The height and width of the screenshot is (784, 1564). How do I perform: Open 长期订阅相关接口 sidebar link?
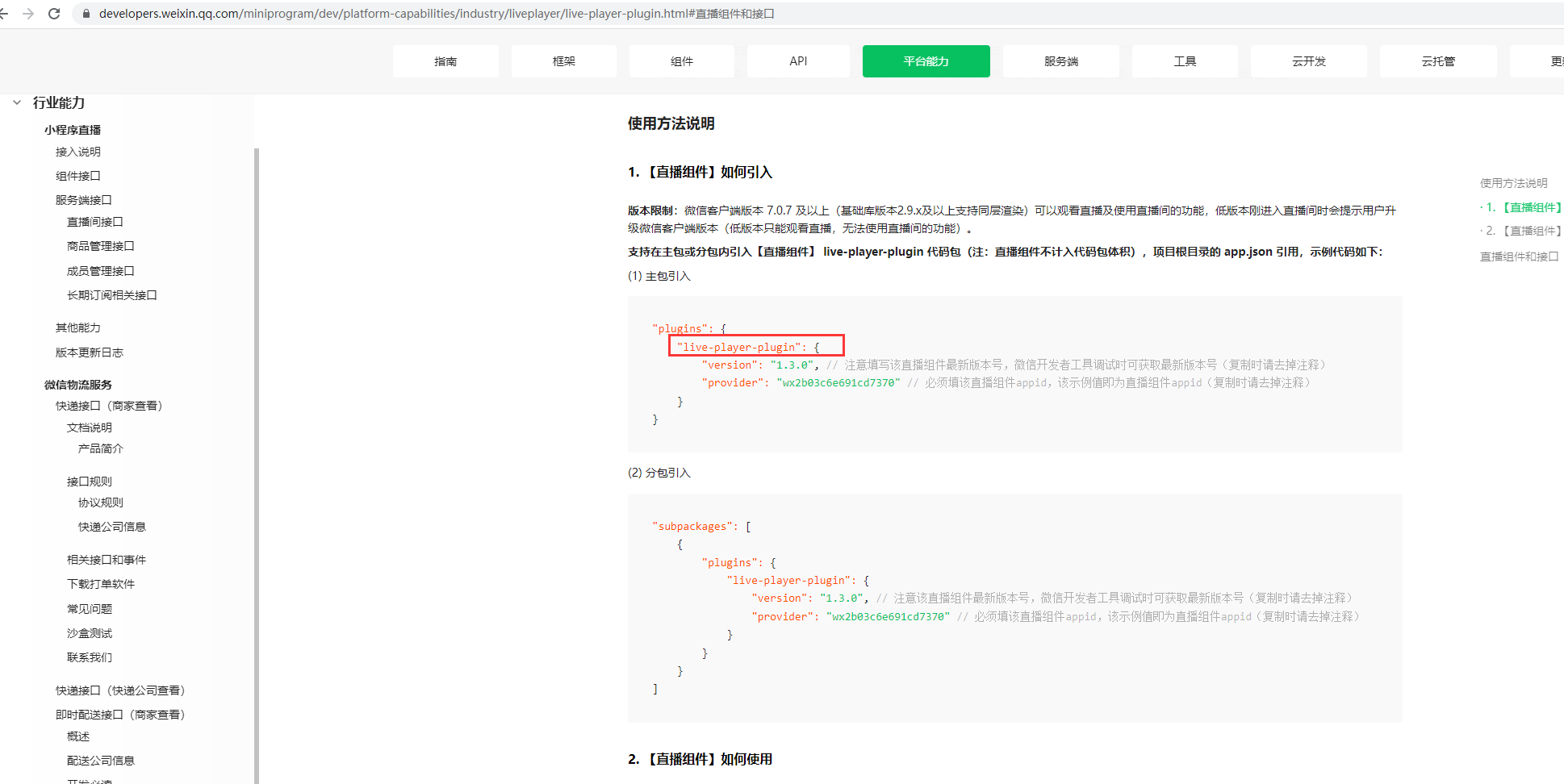tap(112, 295)
